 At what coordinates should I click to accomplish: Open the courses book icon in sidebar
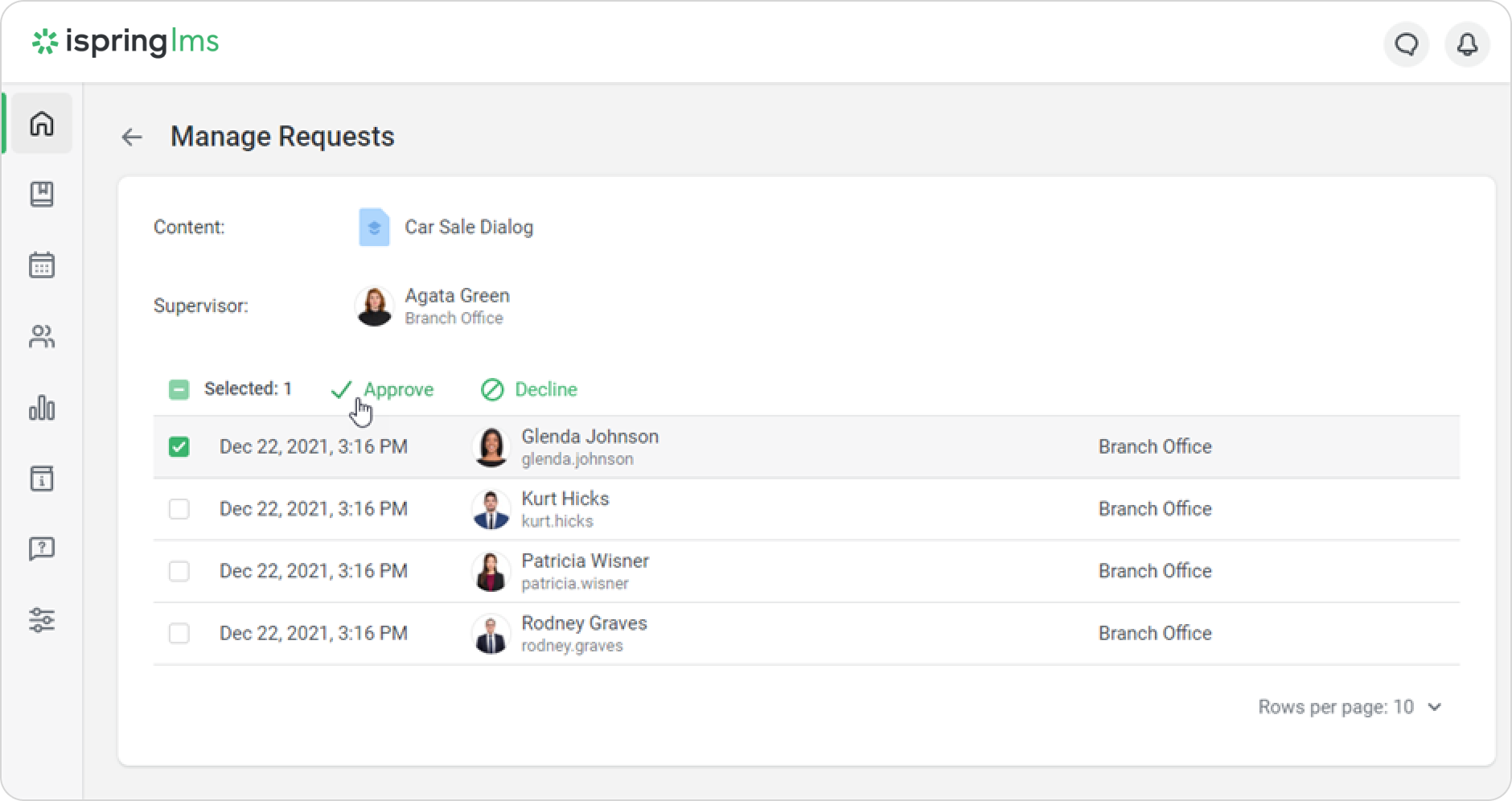pyautogui.click(x=42, y=195)
